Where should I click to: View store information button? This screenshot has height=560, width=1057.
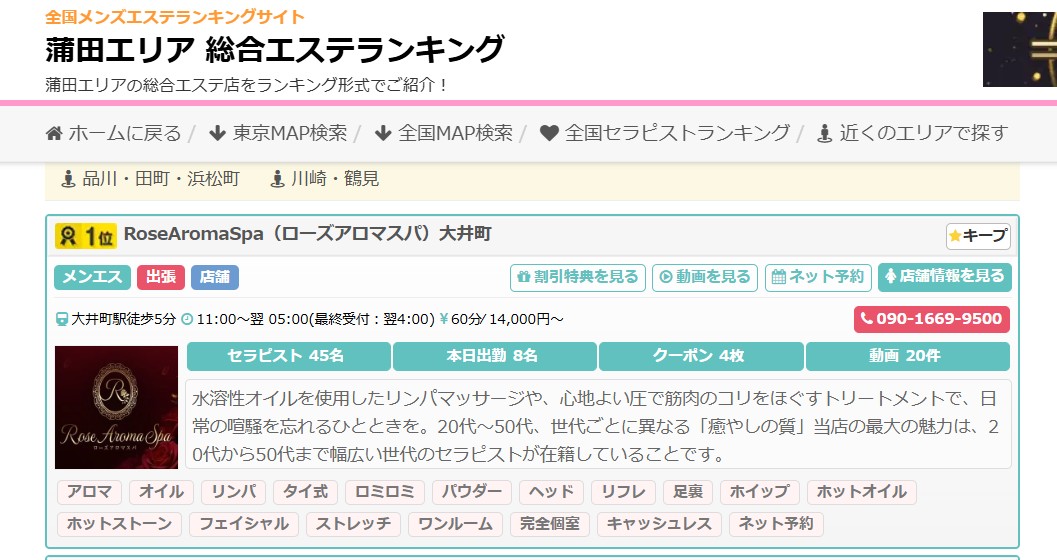[x=944, y=276]
